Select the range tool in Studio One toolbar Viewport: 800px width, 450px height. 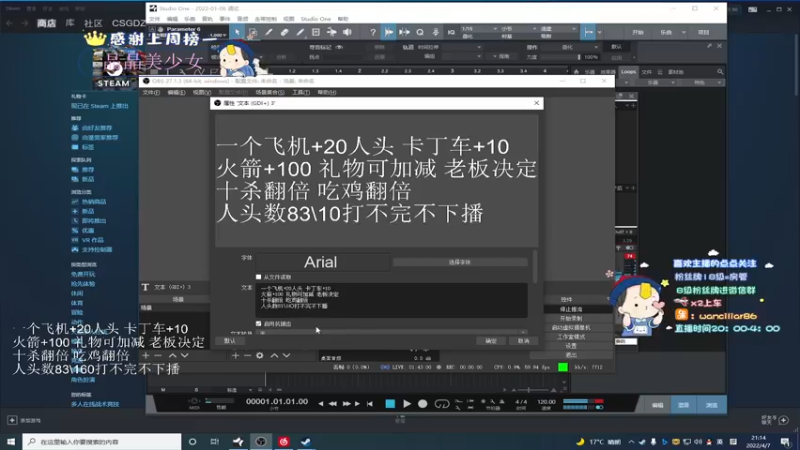(x=253, y=32)
